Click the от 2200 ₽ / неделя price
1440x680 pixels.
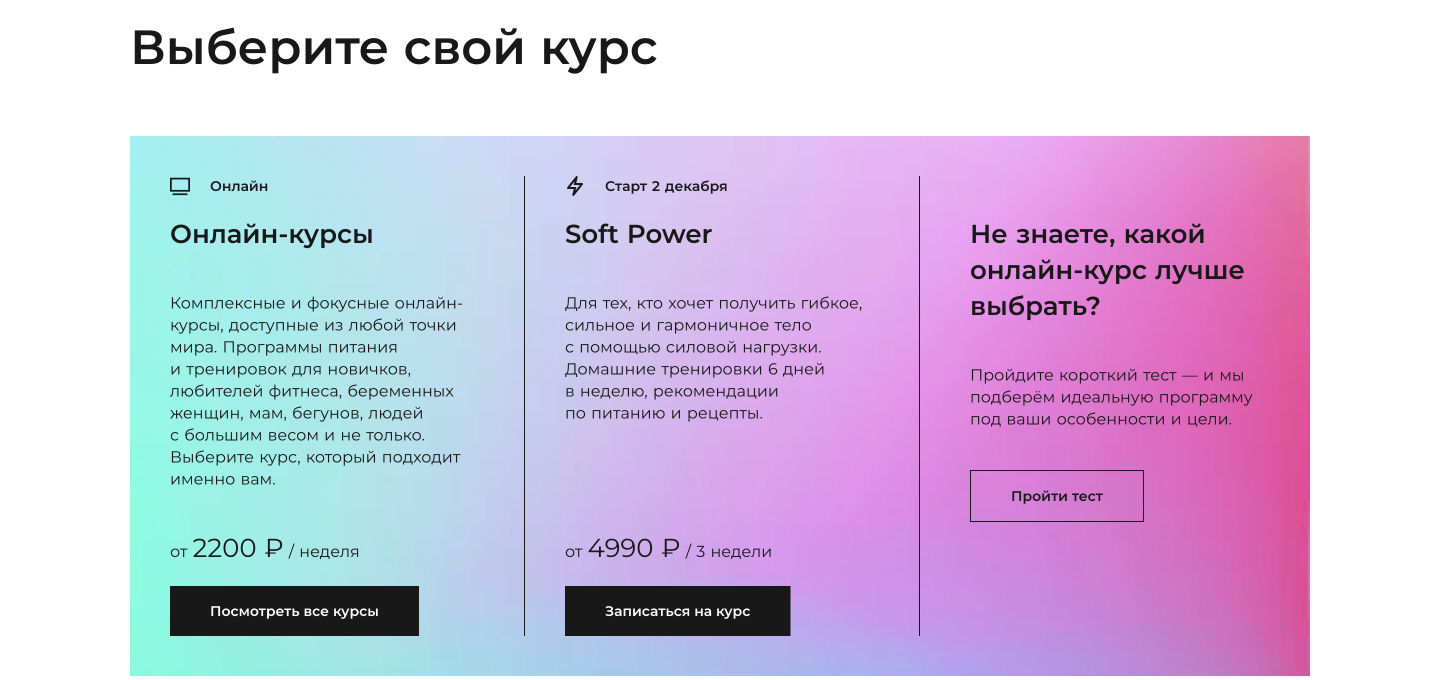click(x=264, y=549)
